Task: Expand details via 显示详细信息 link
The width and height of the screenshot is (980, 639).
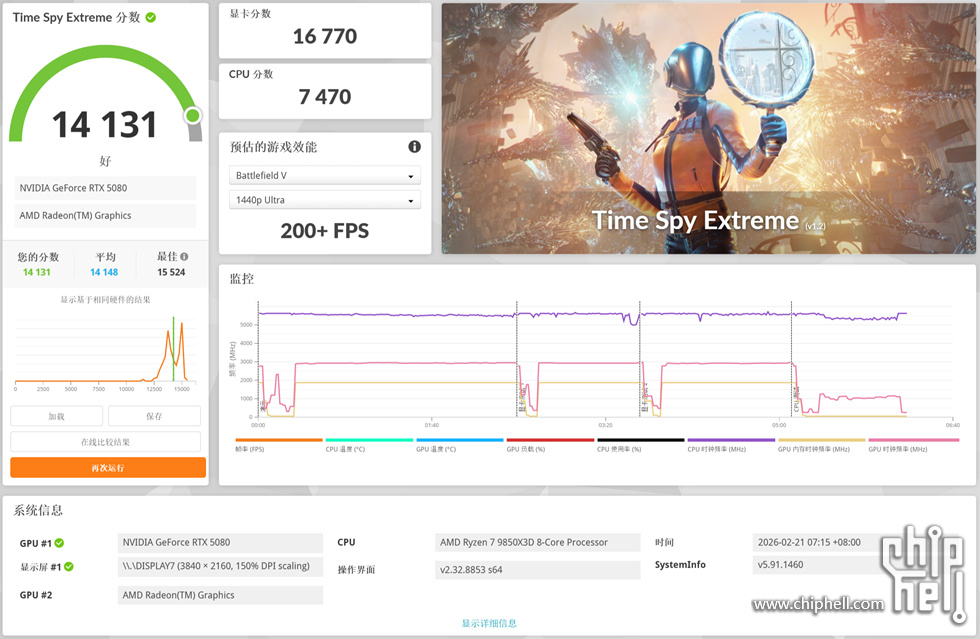Action: click(x=489, y=624)
